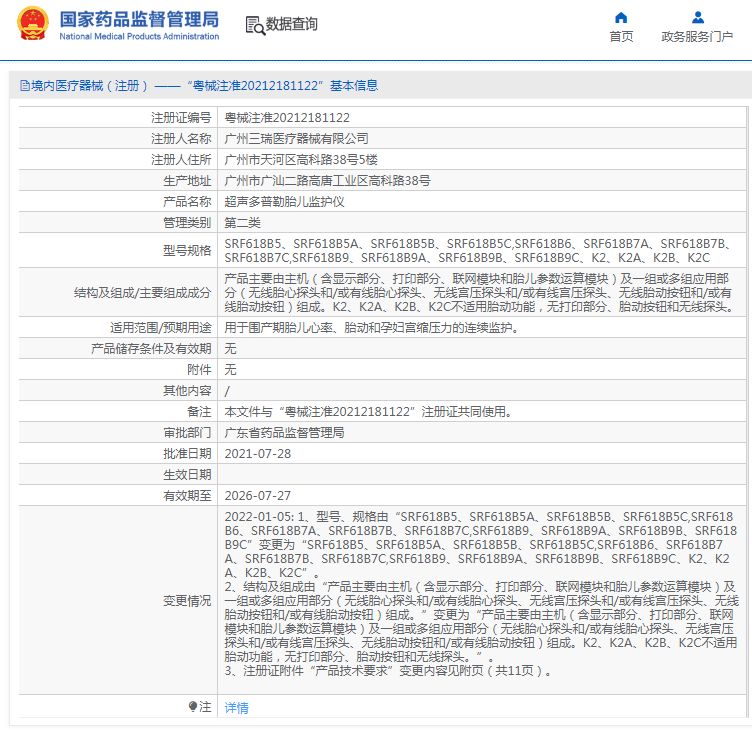Select management class 第二类 value
This screenshot has width=752, height=737.
pos(242,223)
